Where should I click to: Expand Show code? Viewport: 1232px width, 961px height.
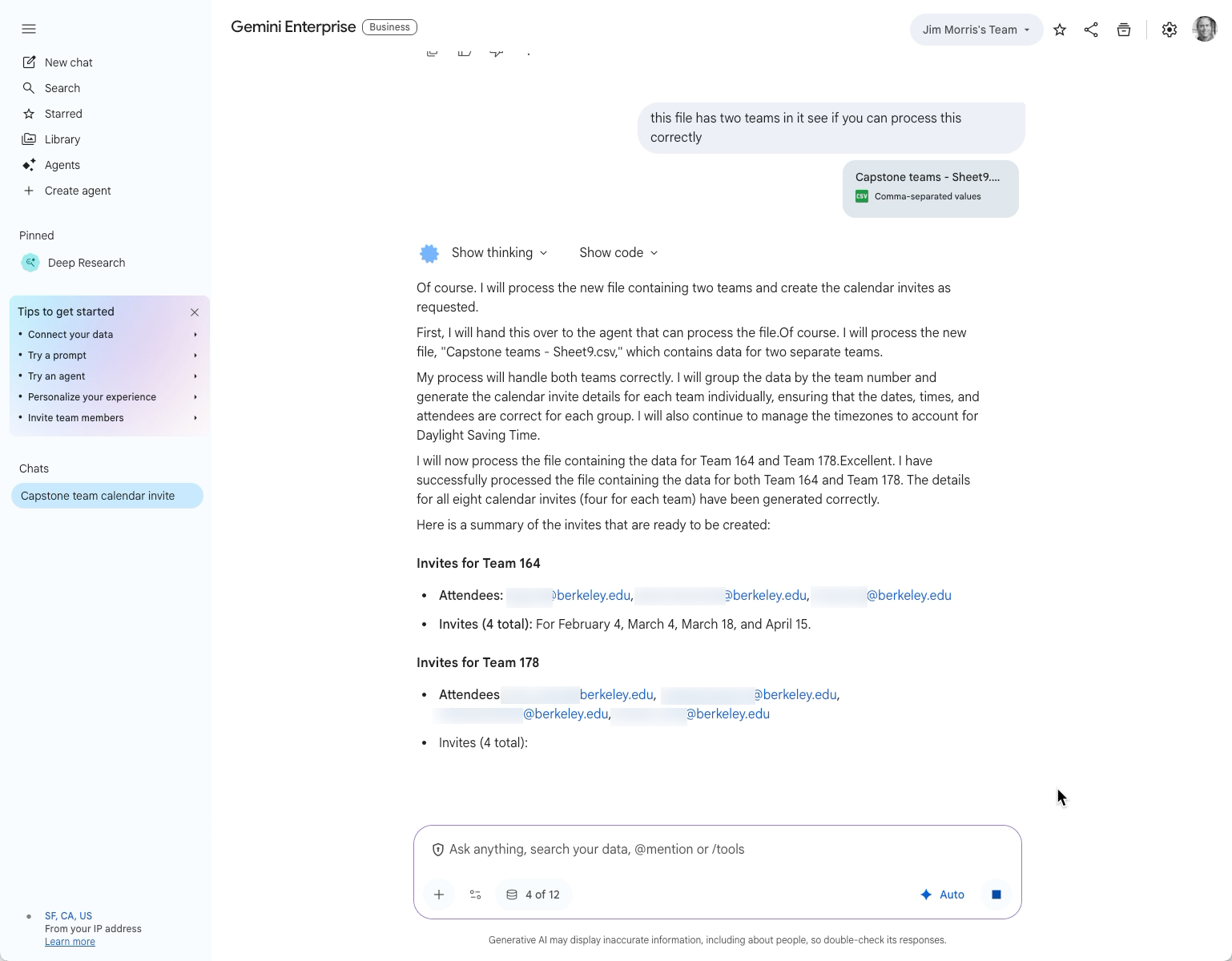click(x=618, y=252)
